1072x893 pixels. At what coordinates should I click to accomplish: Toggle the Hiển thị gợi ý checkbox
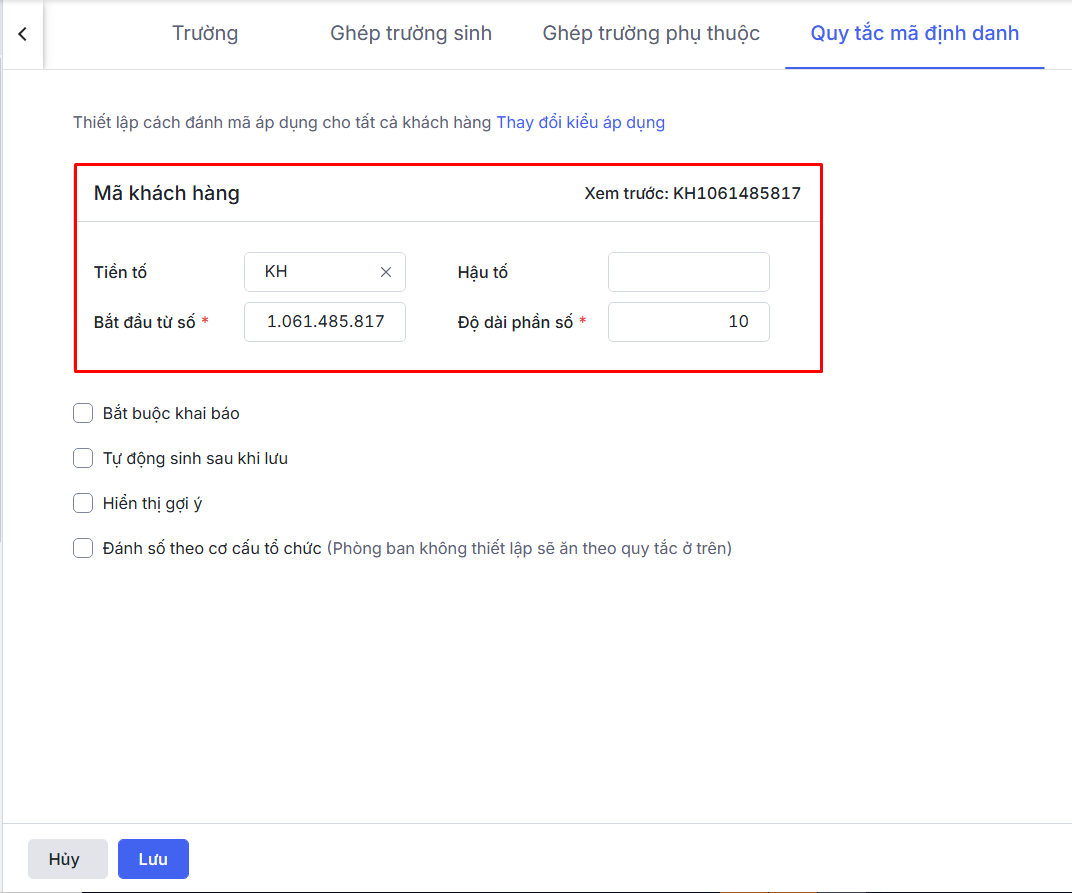pyautogui.click(x=83, y=503)
